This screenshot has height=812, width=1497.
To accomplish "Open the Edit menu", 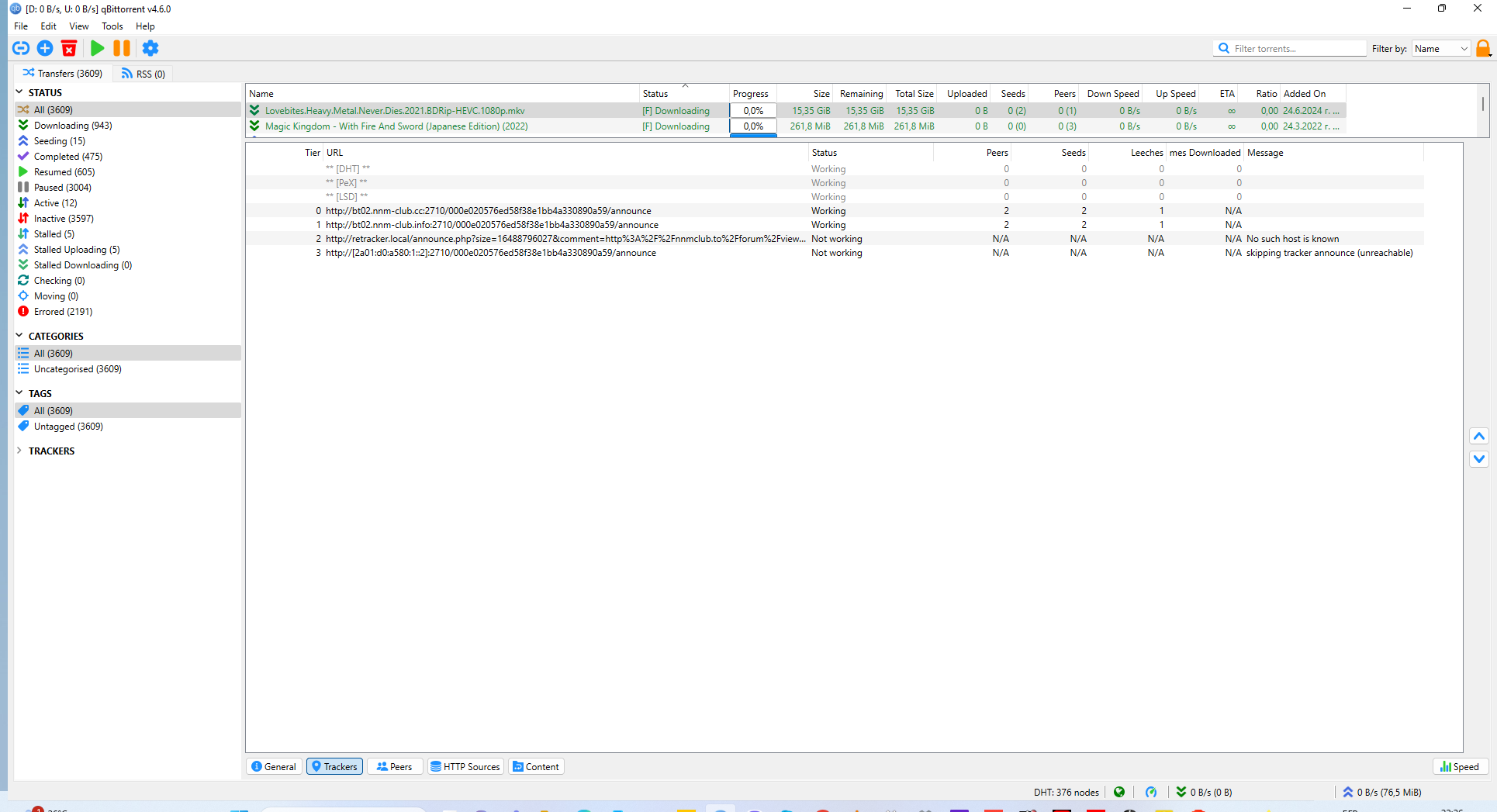I will (x=48, y=26).
